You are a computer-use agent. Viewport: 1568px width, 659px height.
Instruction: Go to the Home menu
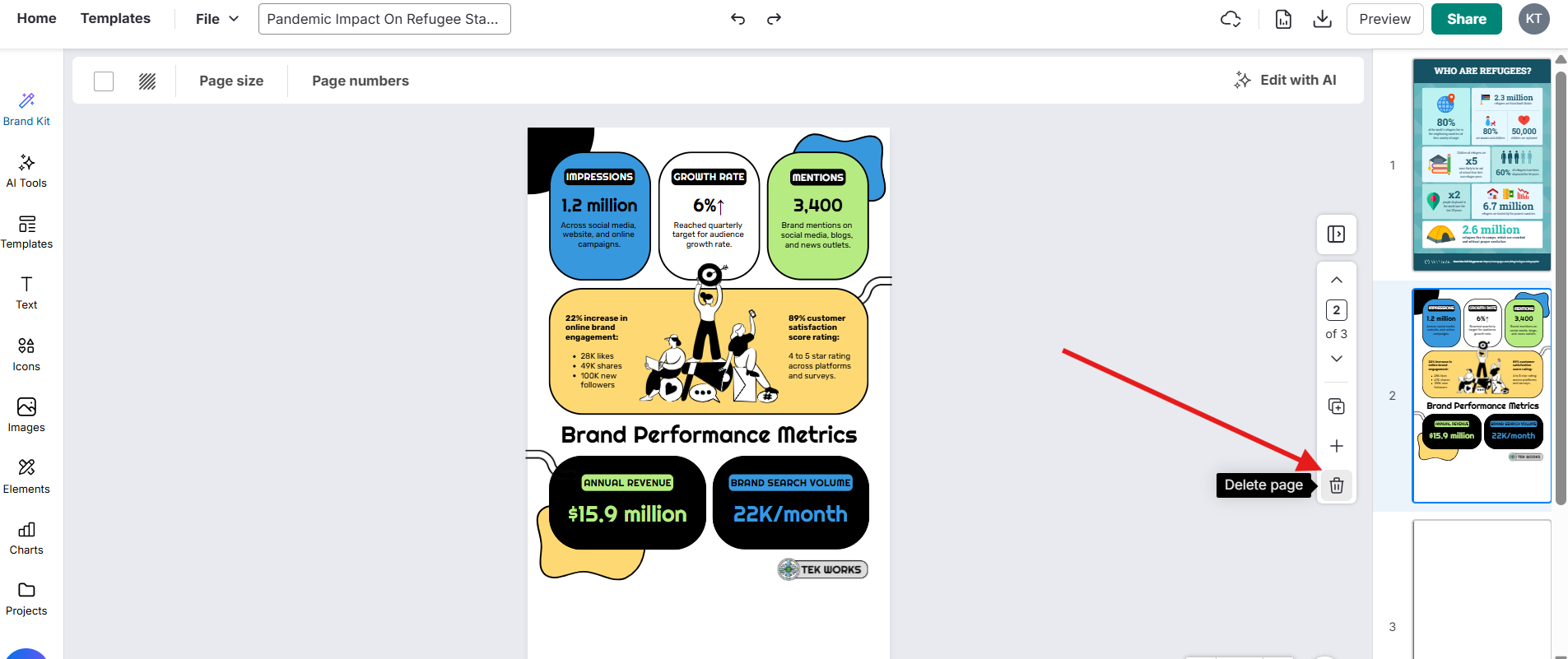37,18
